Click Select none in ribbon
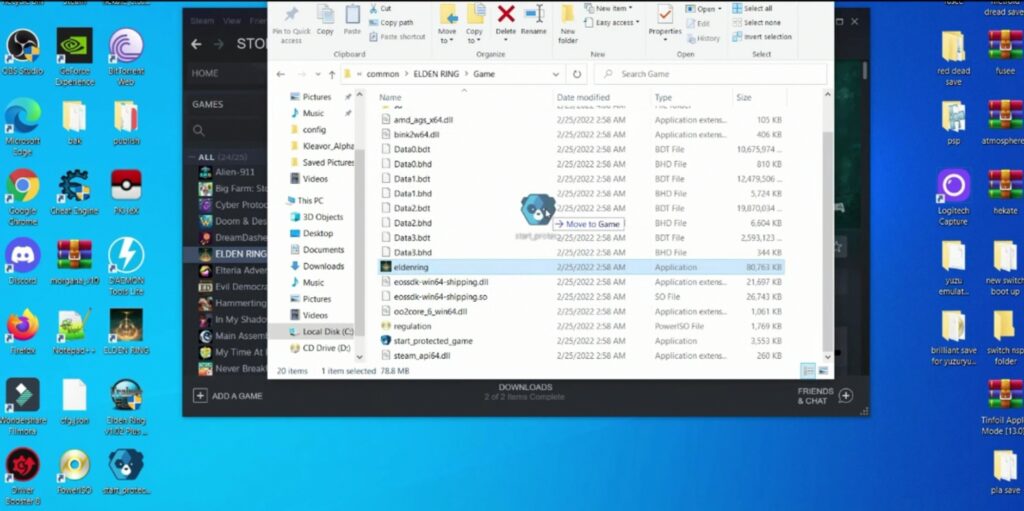Screen dimensions: 1024x511 point(756,22)
